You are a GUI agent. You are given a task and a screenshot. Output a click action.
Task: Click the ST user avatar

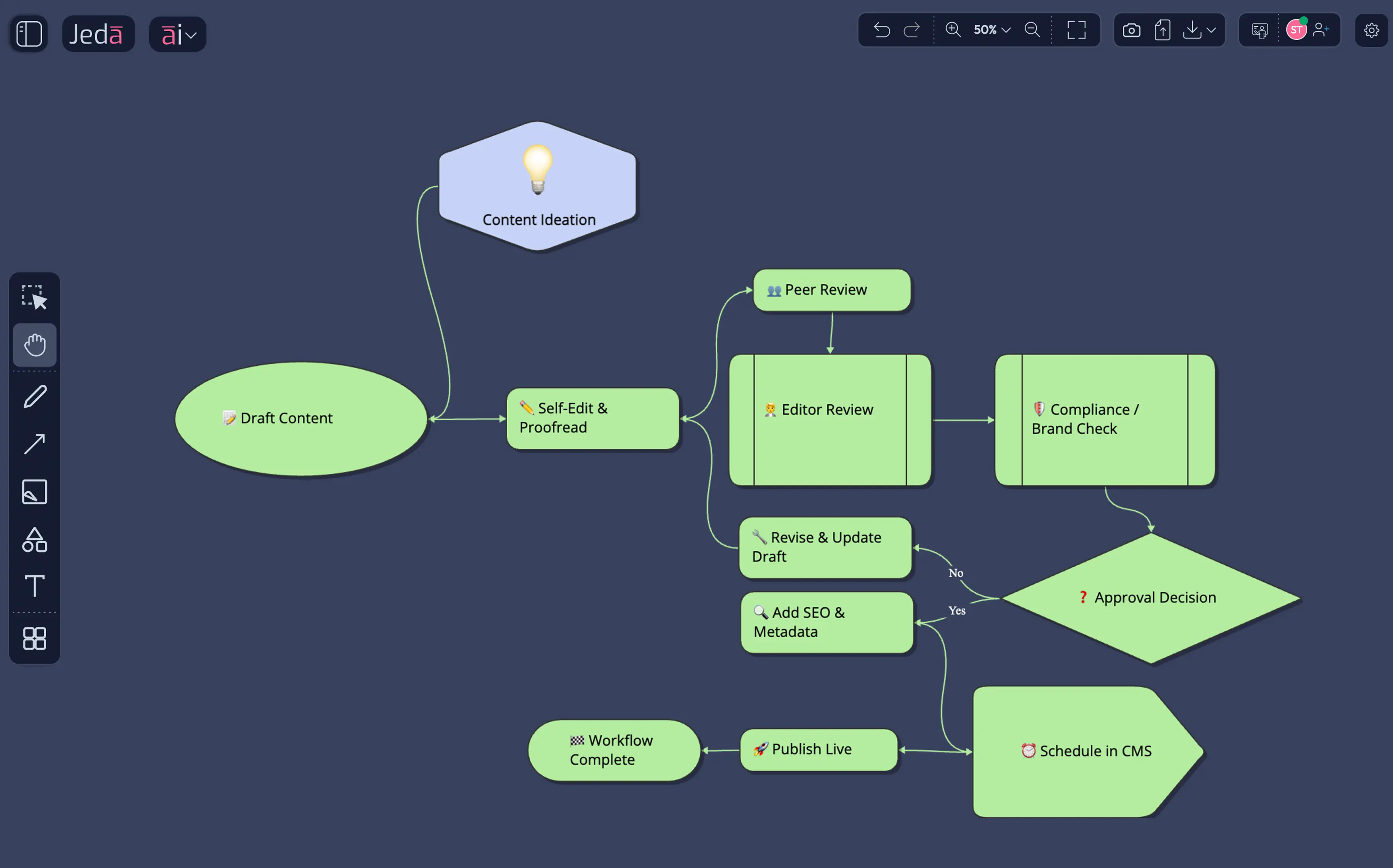click(x=1296, y=29)
